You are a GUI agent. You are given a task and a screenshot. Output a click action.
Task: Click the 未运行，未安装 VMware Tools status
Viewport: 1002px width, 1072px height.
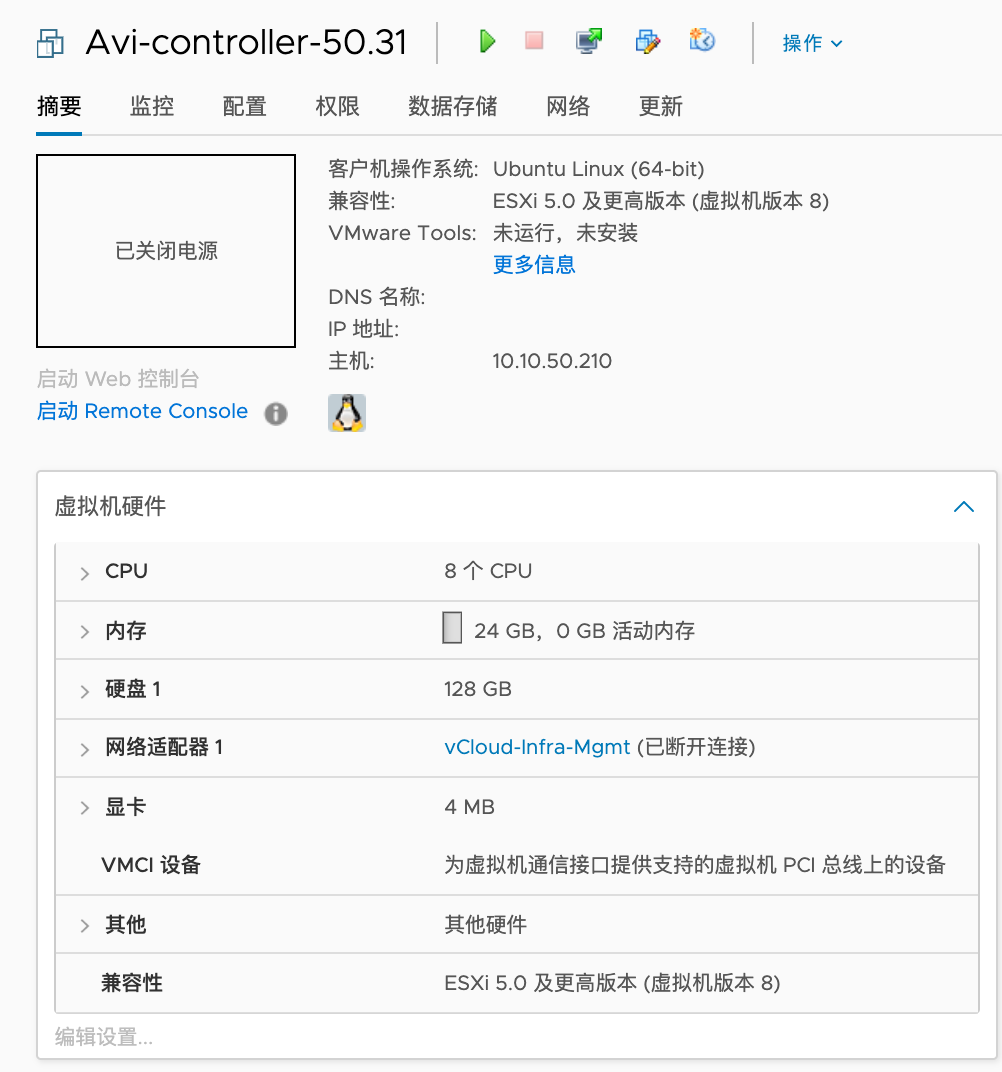(x=565, y=233)
